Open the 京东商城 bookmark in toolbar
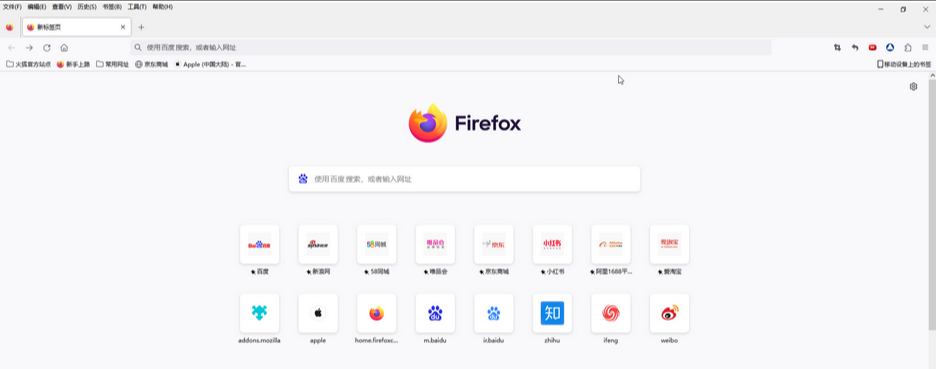 coord(152,64)
